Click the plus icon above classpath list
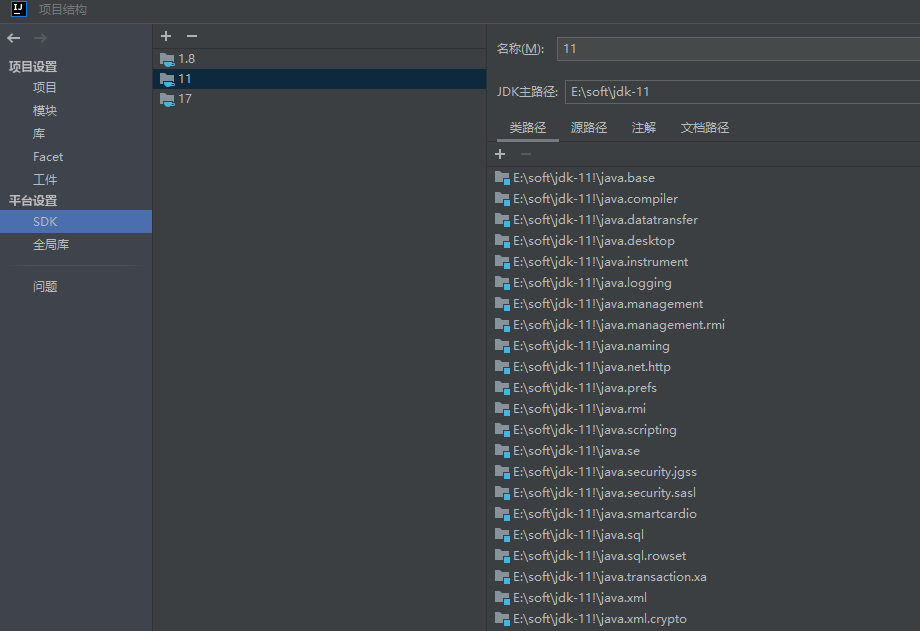920x631 pixels. [x=500, y=154]
